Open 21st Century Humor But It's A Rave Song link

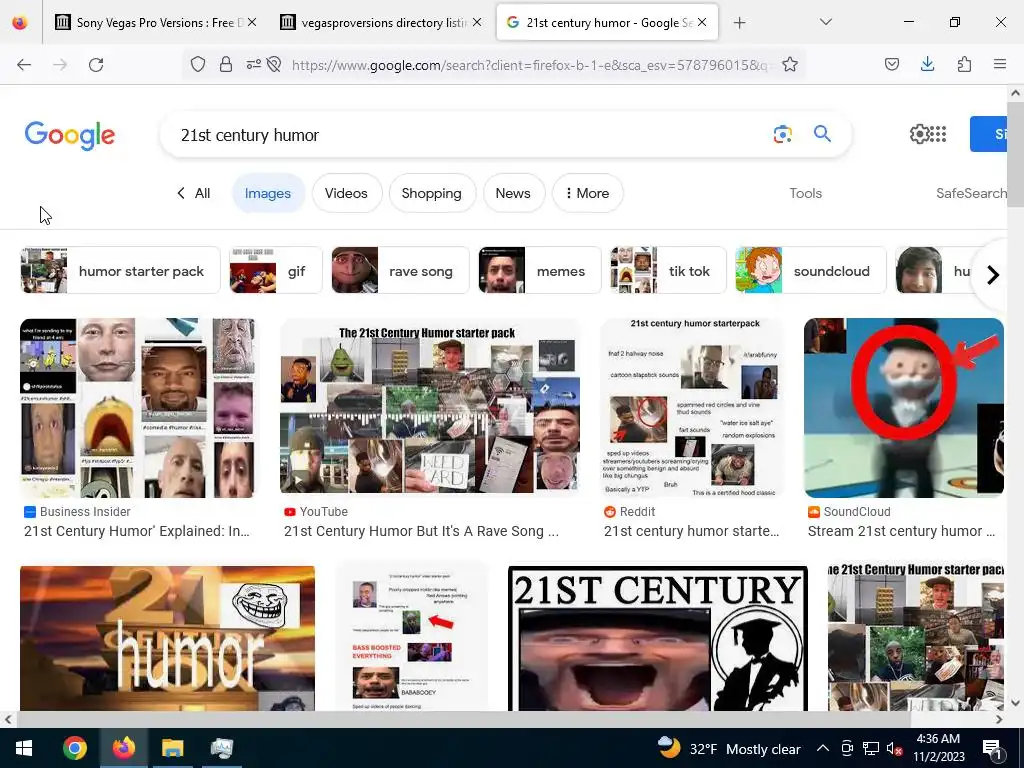(x=421, y=532)
